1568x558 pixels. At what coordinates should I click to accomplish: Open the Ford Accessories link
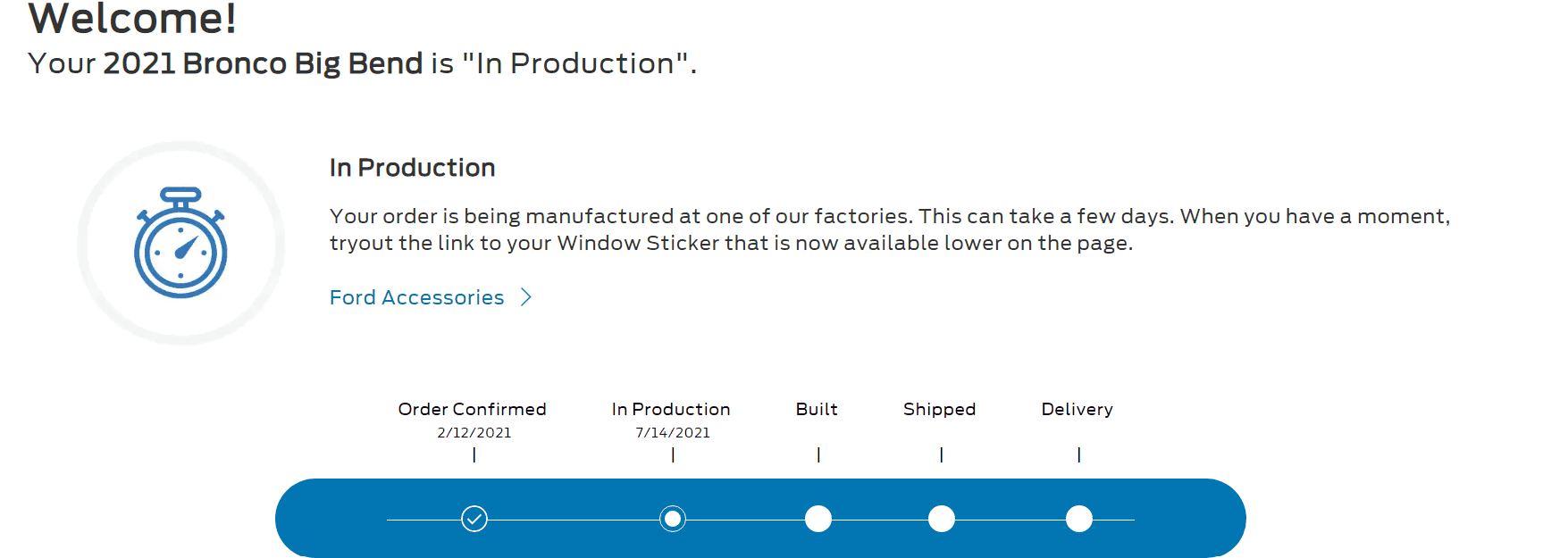[416, 297]
